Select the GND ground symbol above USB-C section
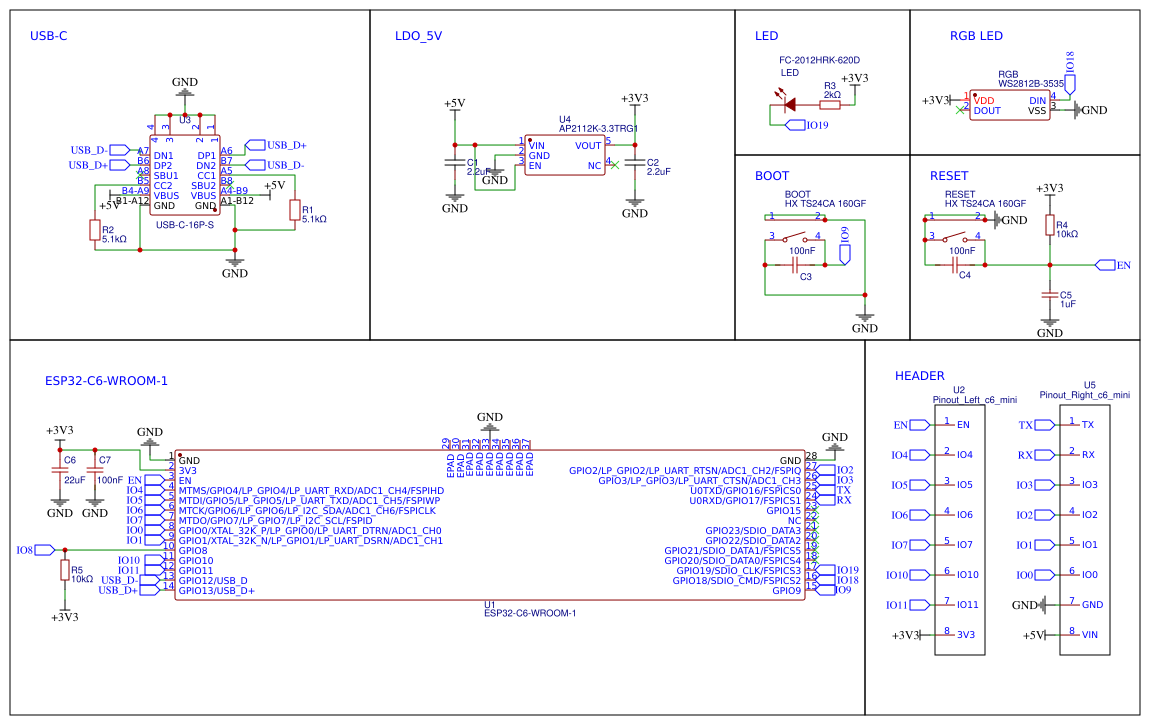This screenshot has height=725, width=1150. 184,92
